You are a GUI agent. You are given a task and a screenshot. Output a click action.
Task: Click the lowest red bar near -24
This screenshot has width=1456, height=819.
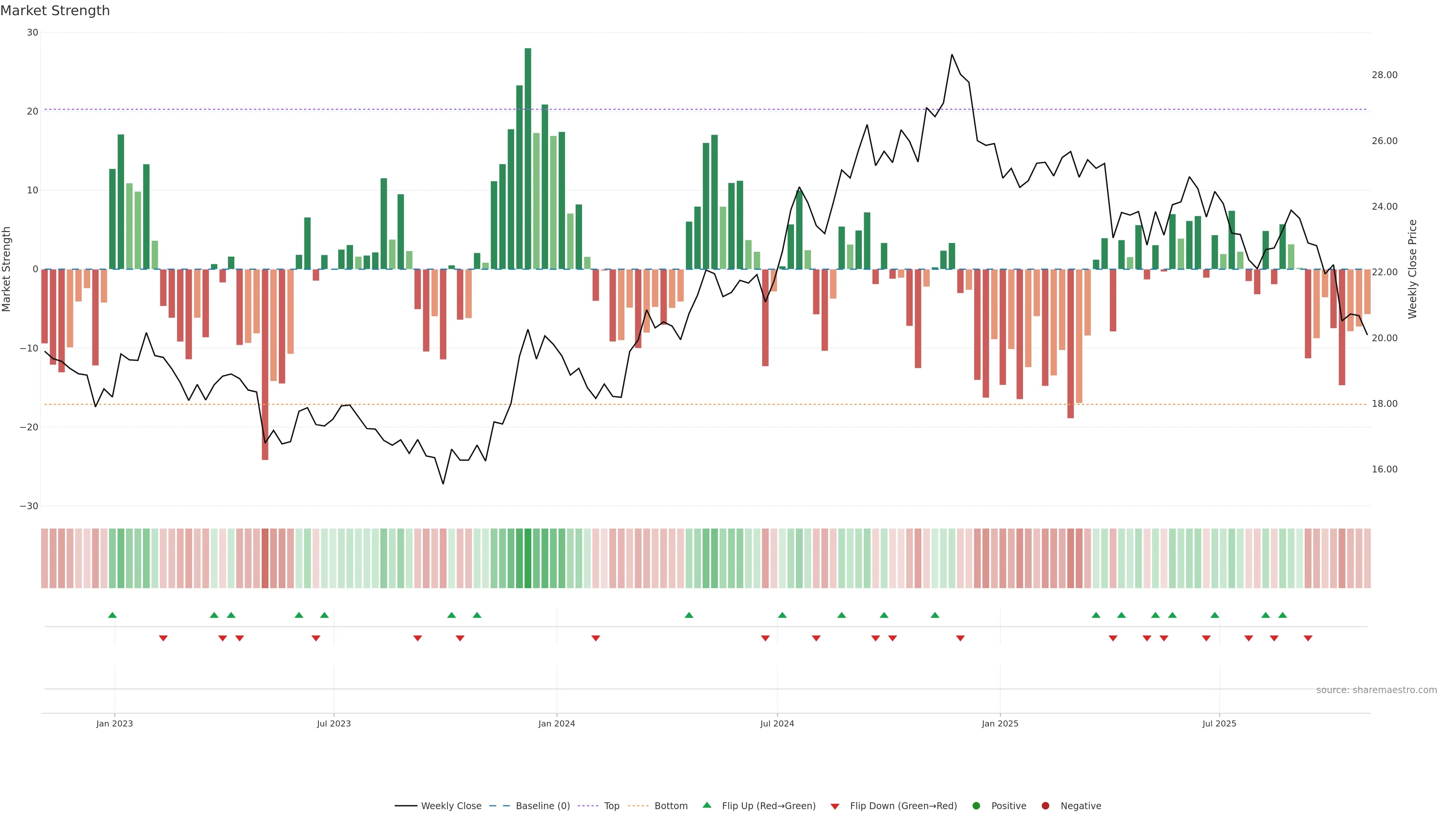(265, 364)
